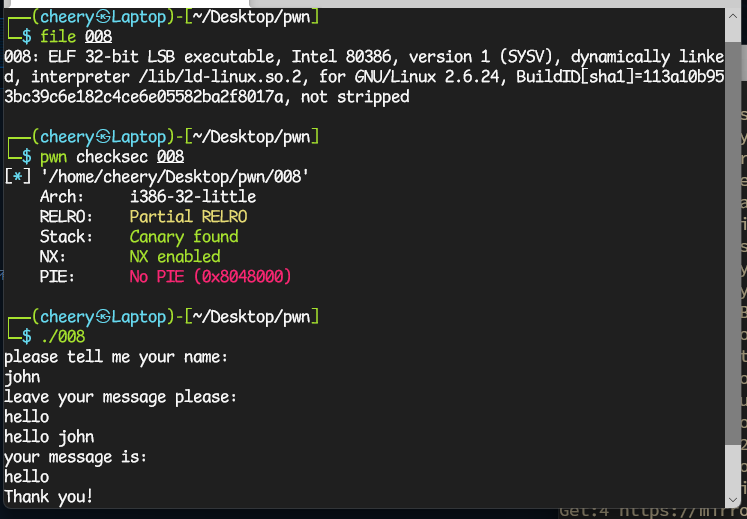Click the green NX enabled value
Screen dimensions: 747x519
(x=175, y=257)
